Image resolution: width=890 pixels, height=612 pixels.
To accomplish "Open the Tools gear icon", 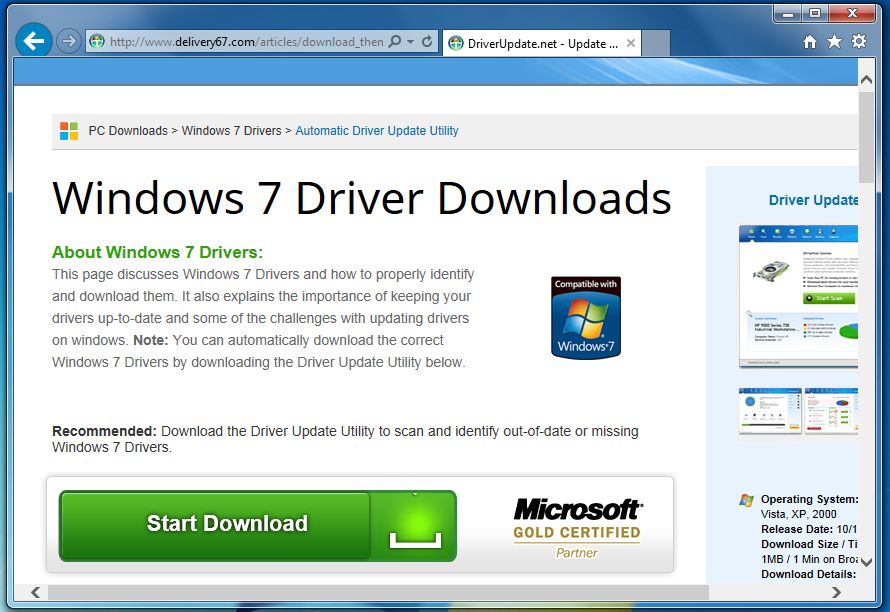I will click(859, 41).
